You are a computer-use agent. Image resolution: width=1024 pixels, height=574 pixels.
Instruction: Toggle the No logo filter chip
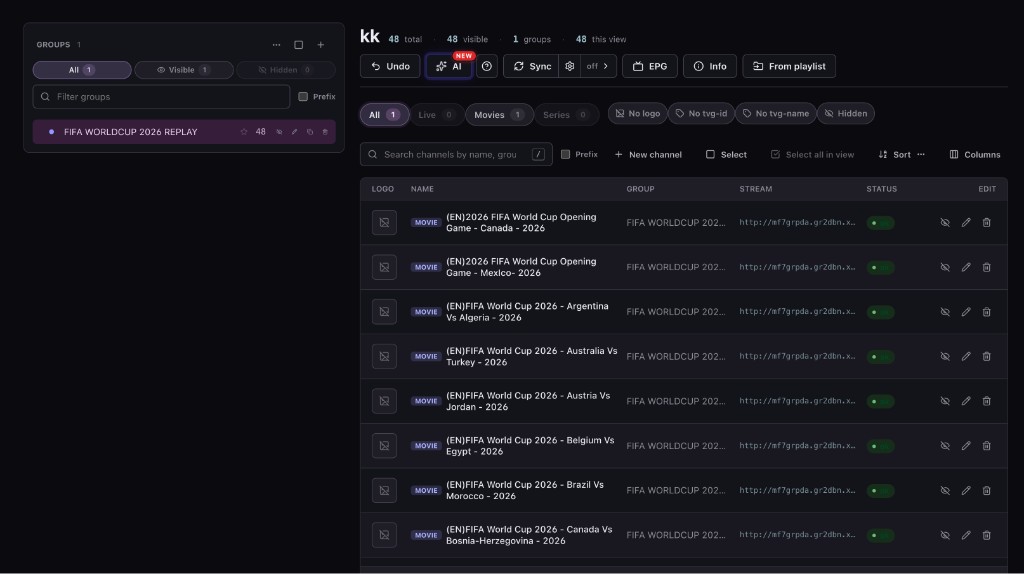coord(637,113)
